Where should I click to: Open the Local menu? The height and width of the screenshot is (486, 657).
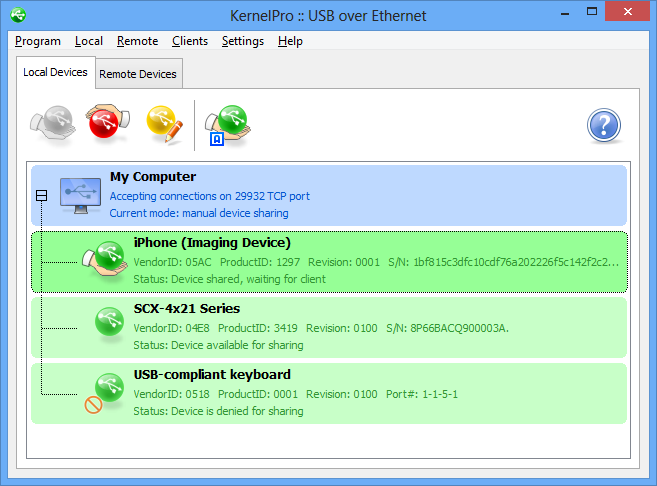coord(89,41)
